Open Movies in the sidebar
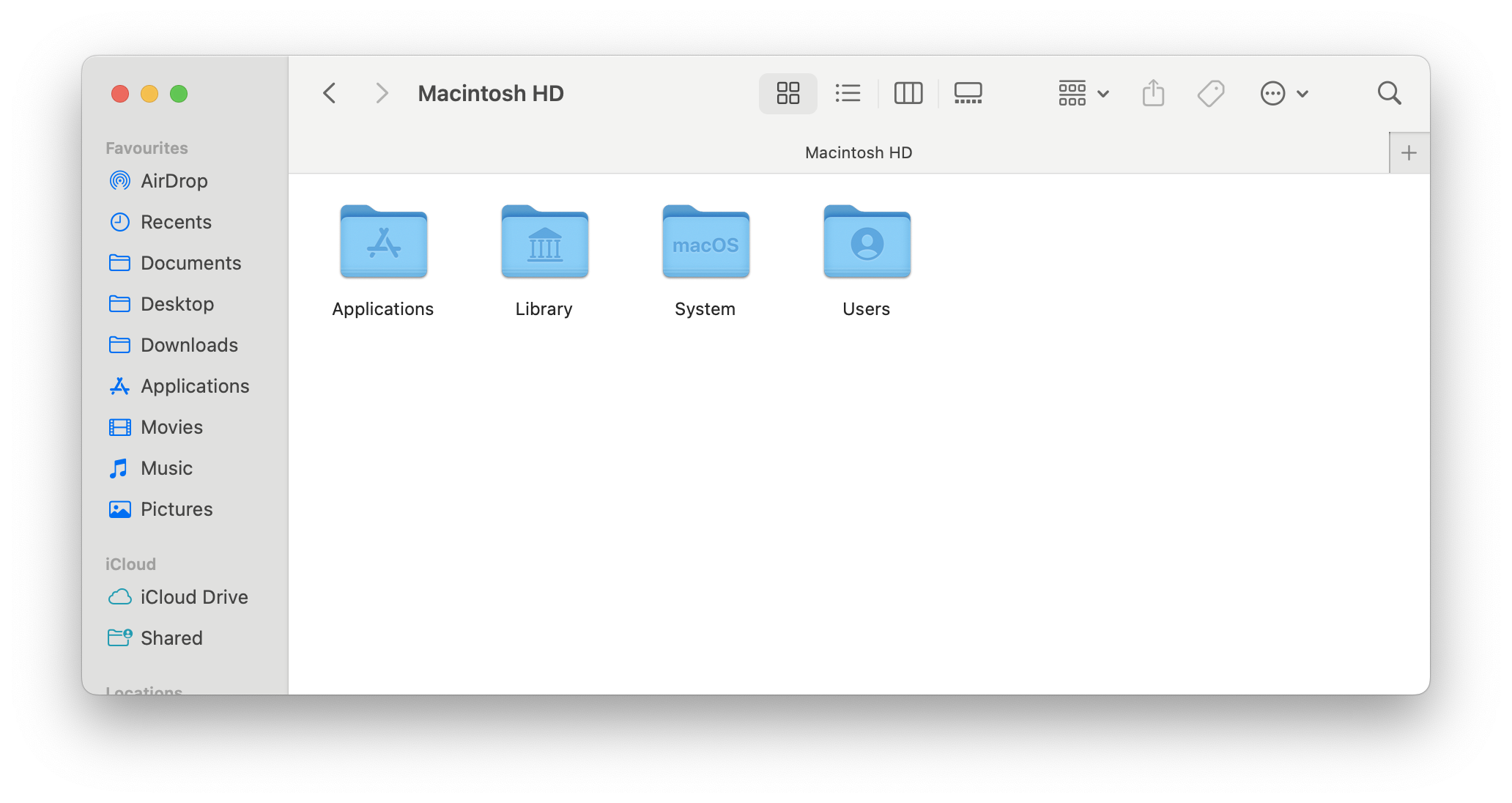 (x=185, y=427)
